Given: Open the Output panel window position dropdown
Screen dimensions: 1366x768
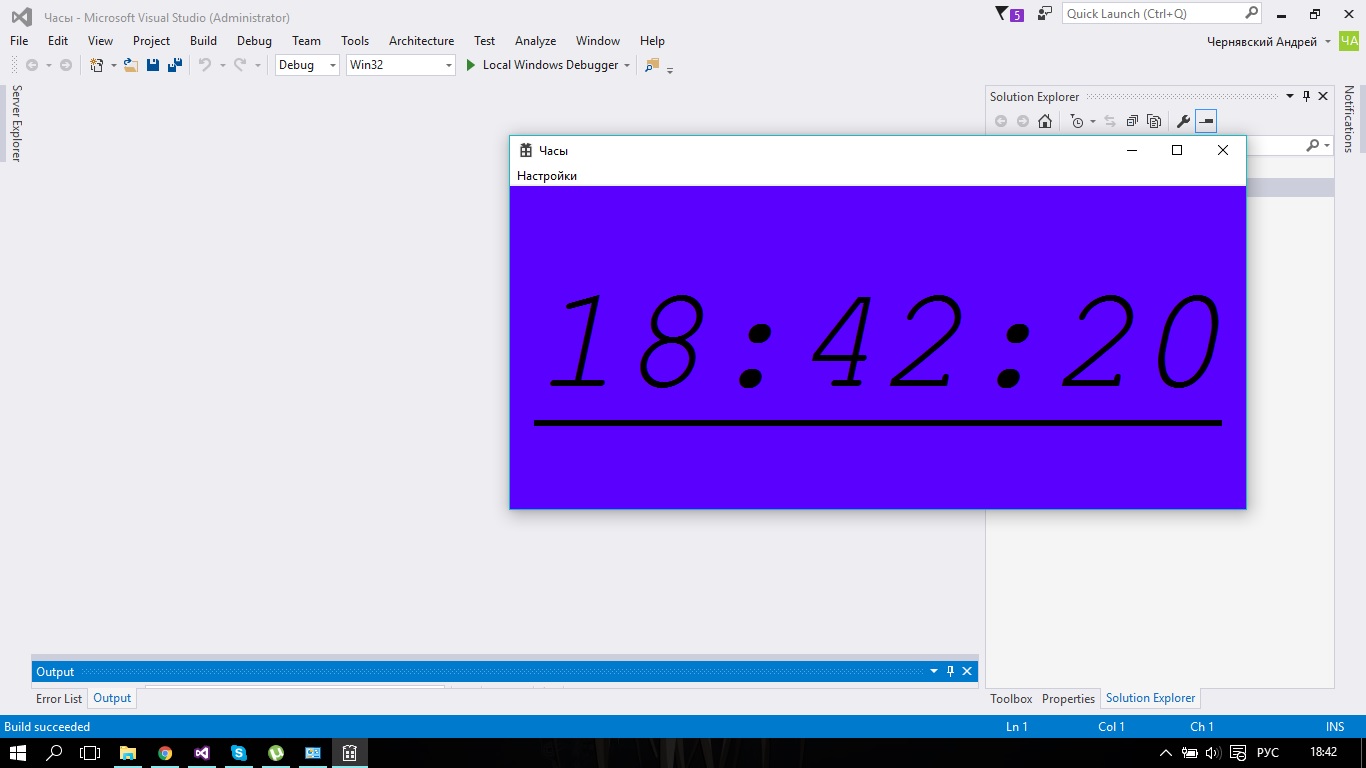Looking at the screenshot, I should 934,671.
